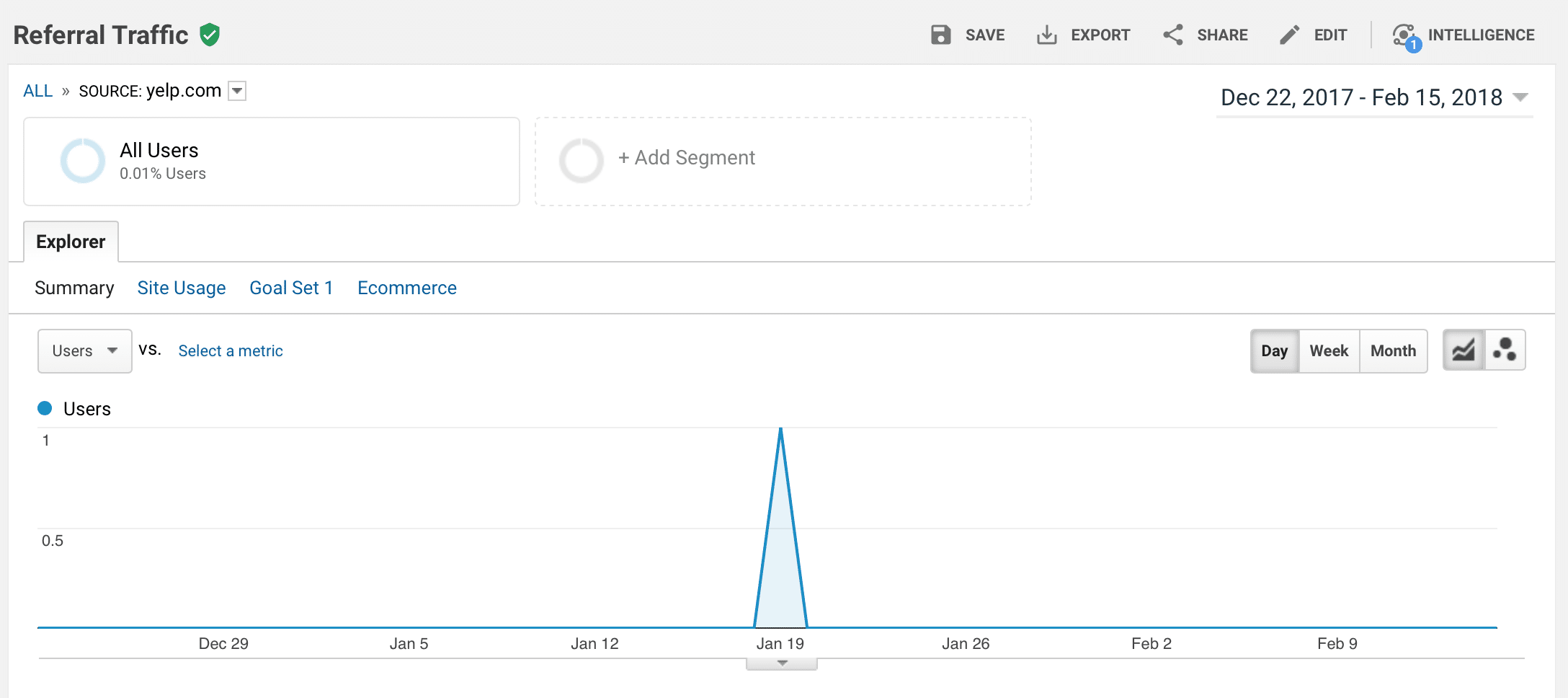Click the Jan 26 axis label
The width and height of the screenshot is (1568, 698).
click(x=966, y=644)
